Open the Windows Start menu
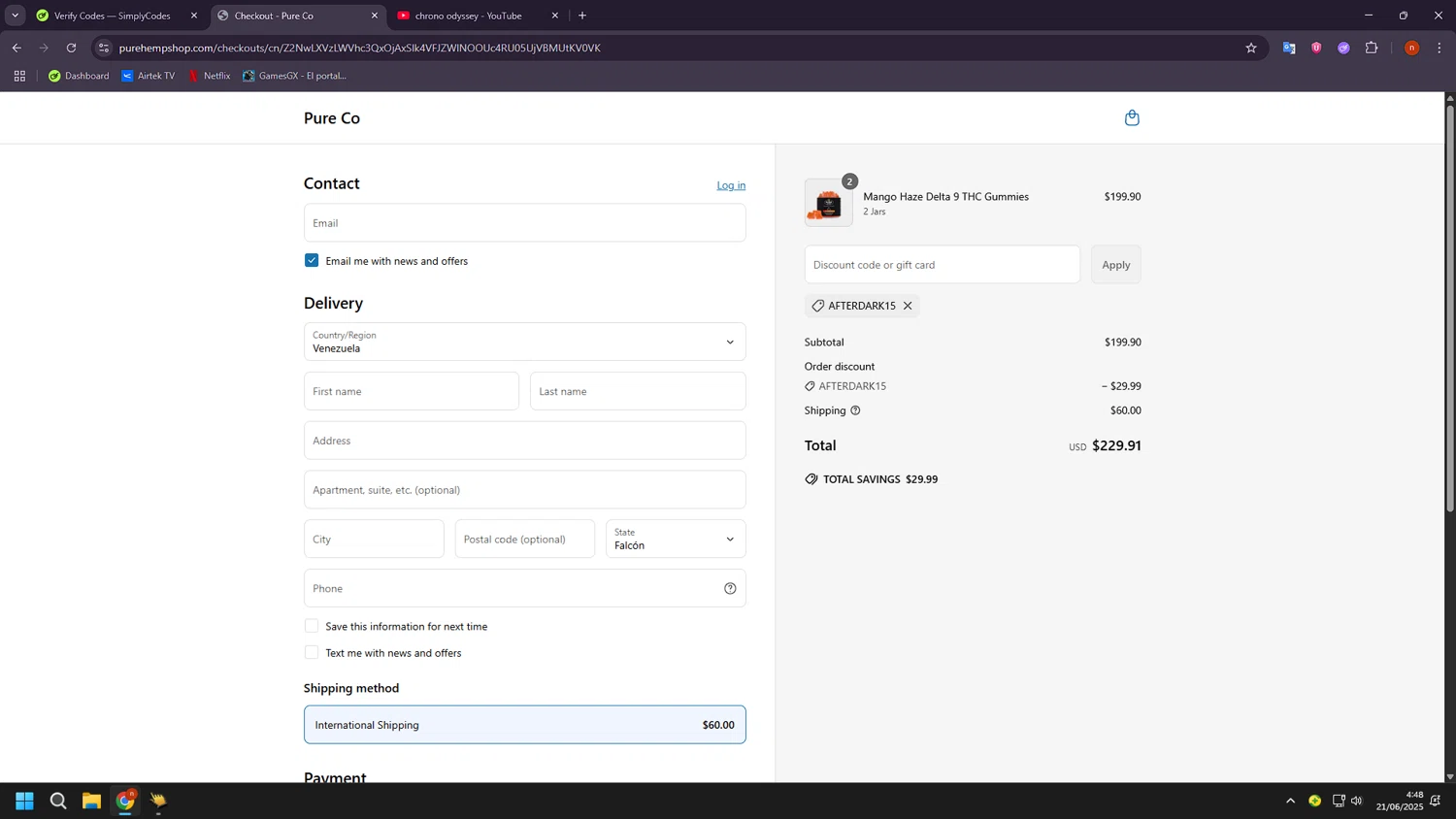The height and width of the screenshot is (819, 1456). pos(24,801)
